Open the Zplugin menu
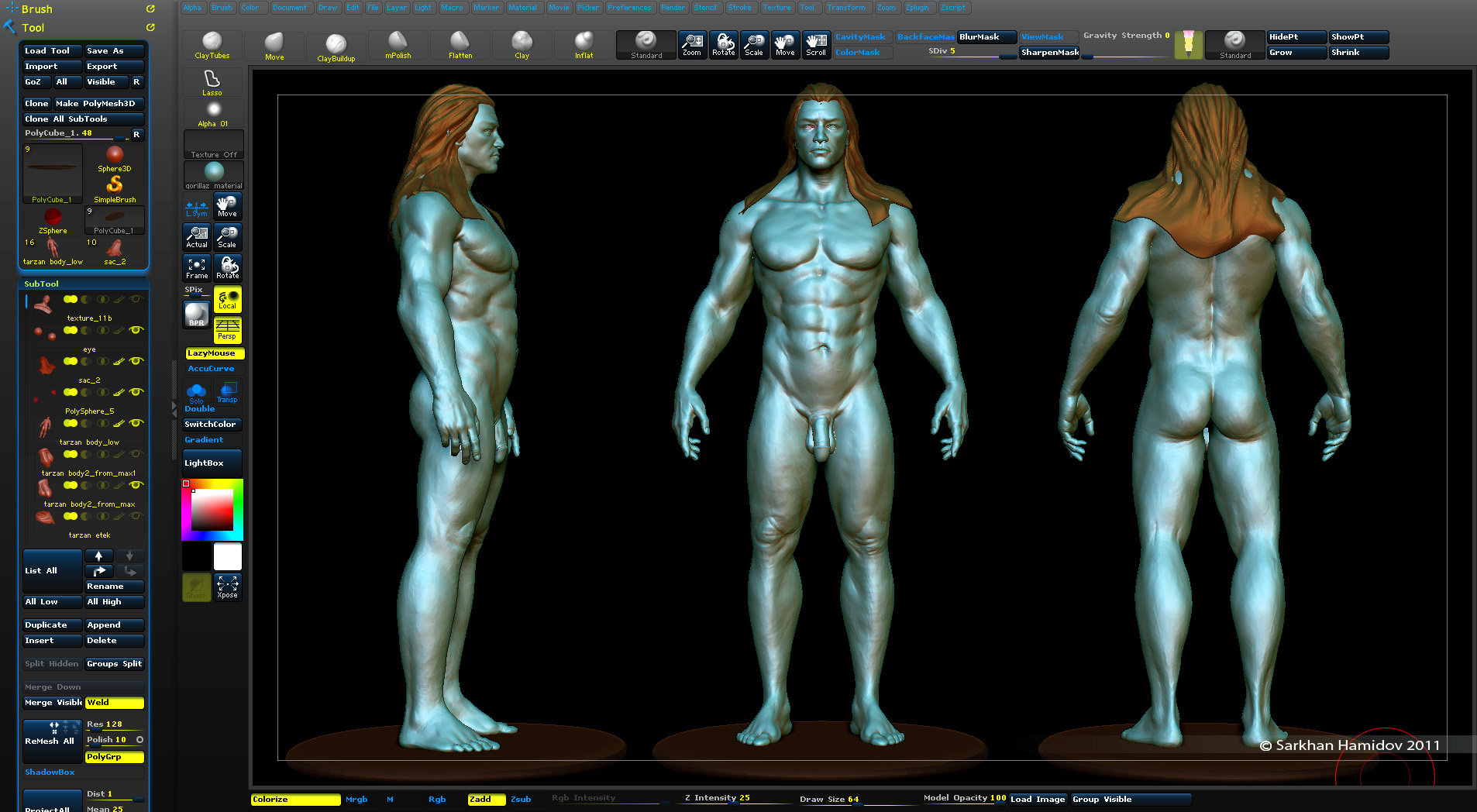The height and width of the screenshot is (812, 1477). [917, 8]
